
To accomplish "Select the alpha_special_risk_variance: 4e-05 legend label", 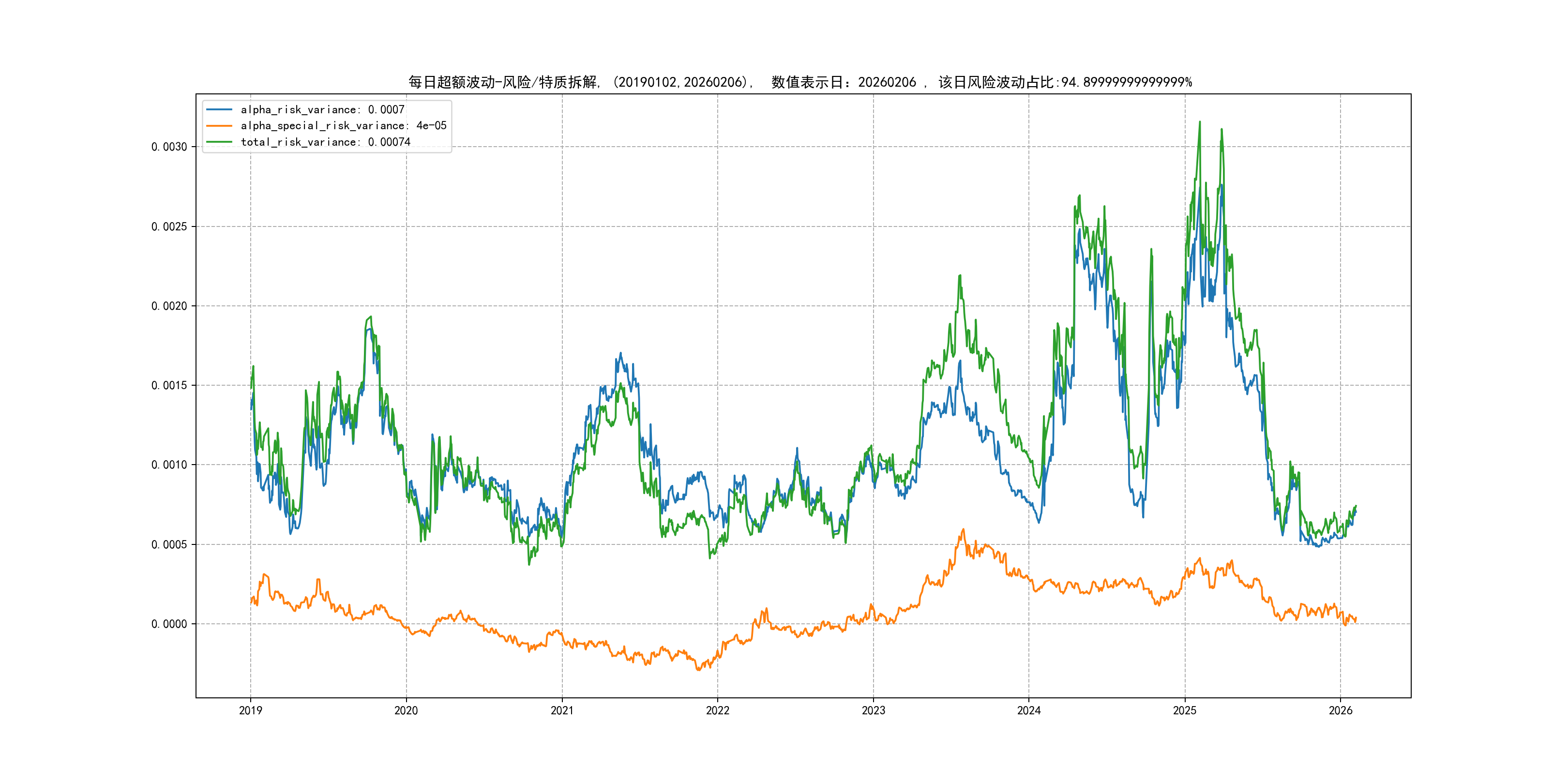I will coord(343,126).
